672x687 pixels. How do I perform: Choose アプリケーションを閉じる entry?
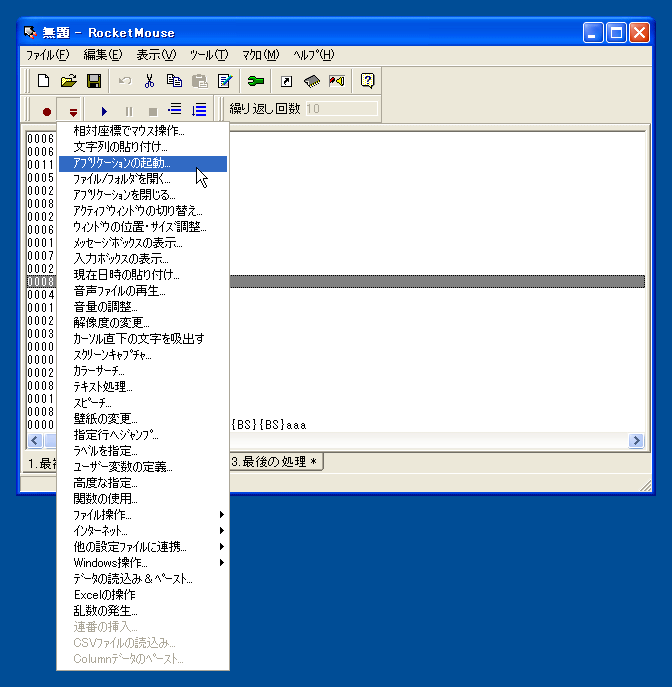tap(143, 195)
